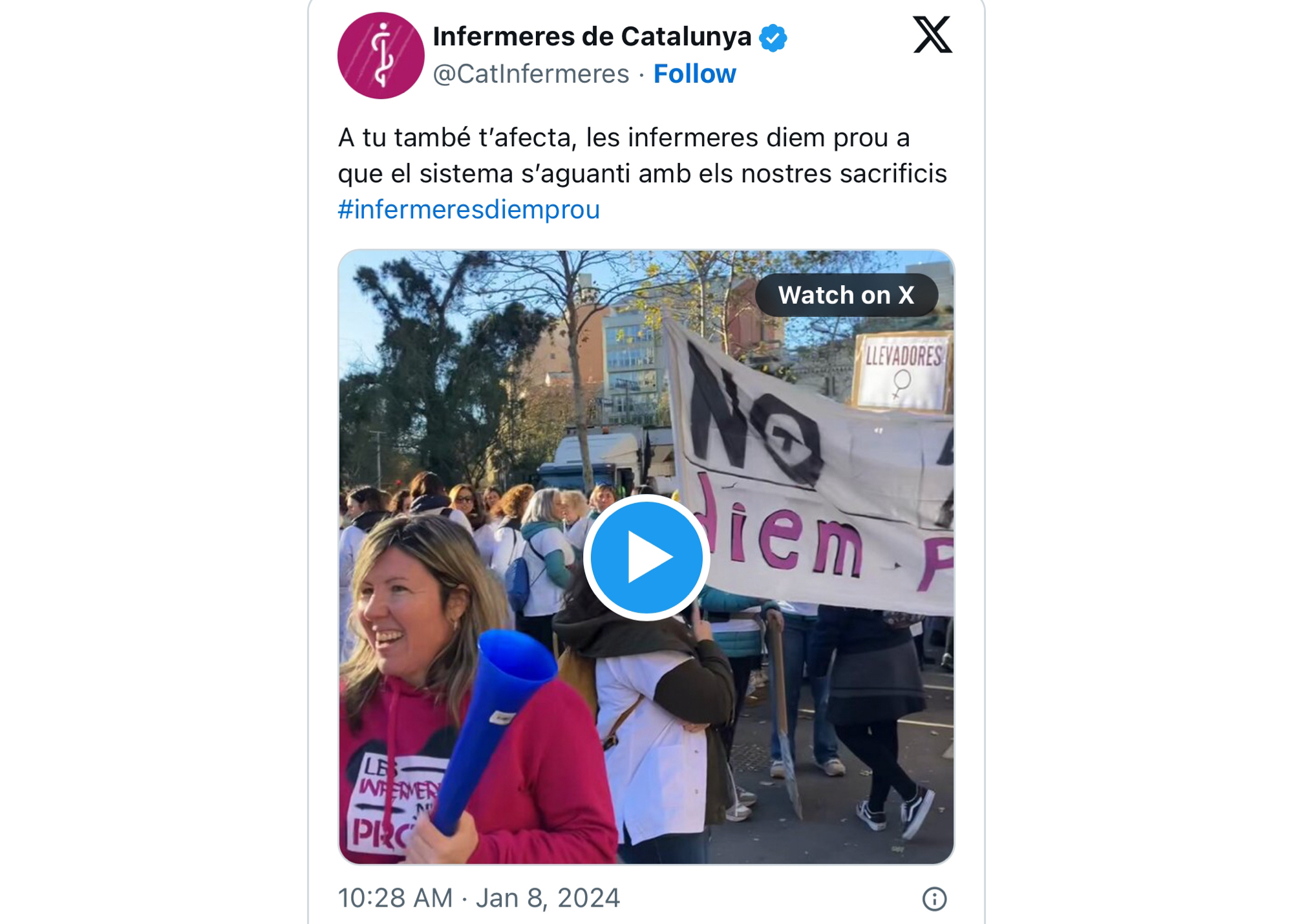Viewport: 1293px width, 924px height.
Task: Click the Infermeres de Catalunya profile avatar
Action: [381, 56]
